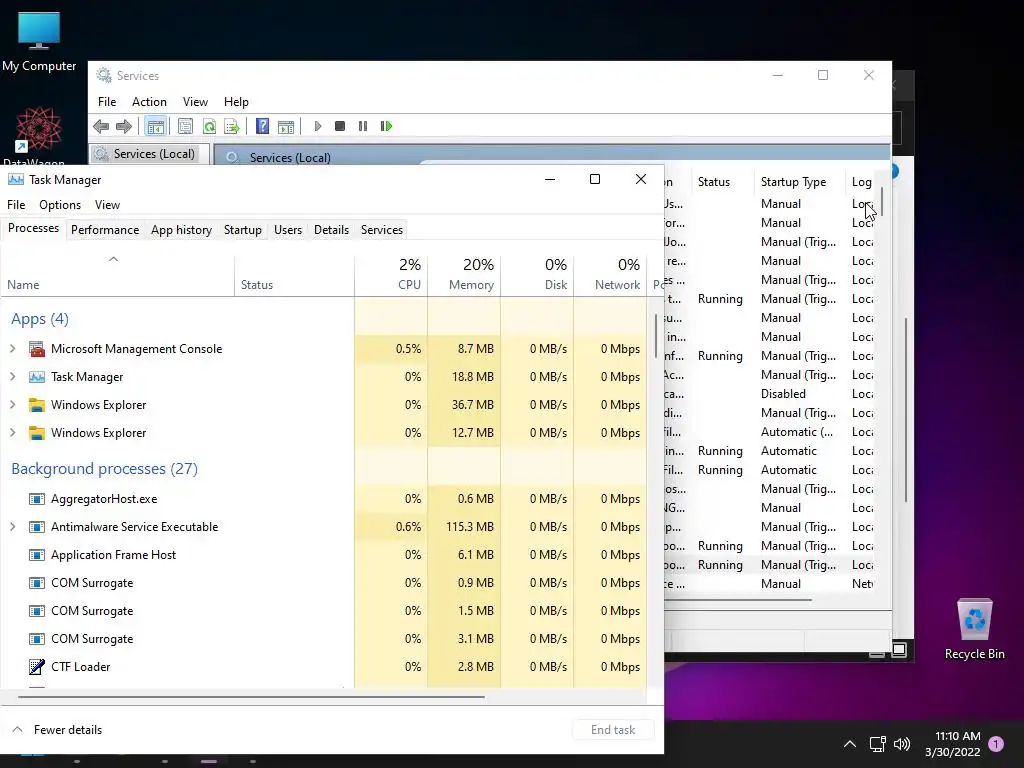Open the Options menu in Task Manager

coord(60,204)
